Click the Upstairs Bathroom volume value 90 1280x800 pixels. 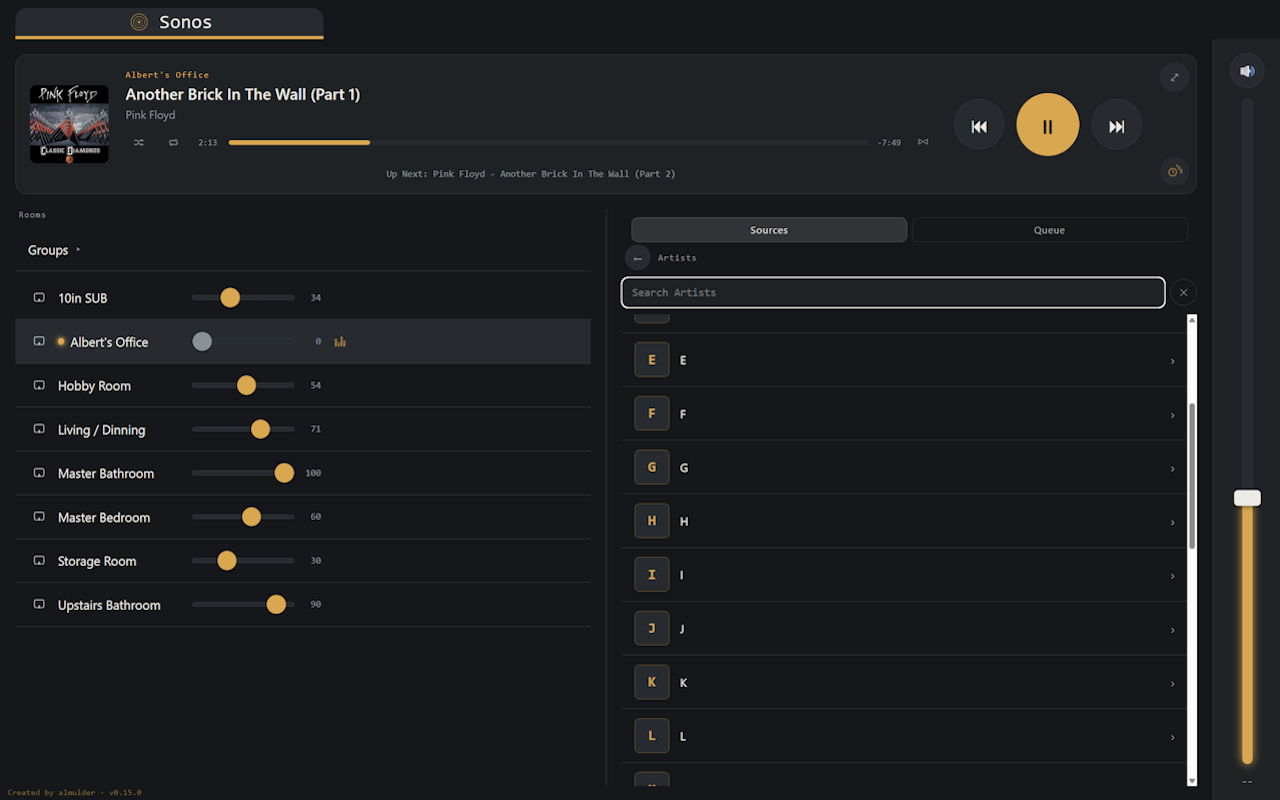[x=316, y=605]
